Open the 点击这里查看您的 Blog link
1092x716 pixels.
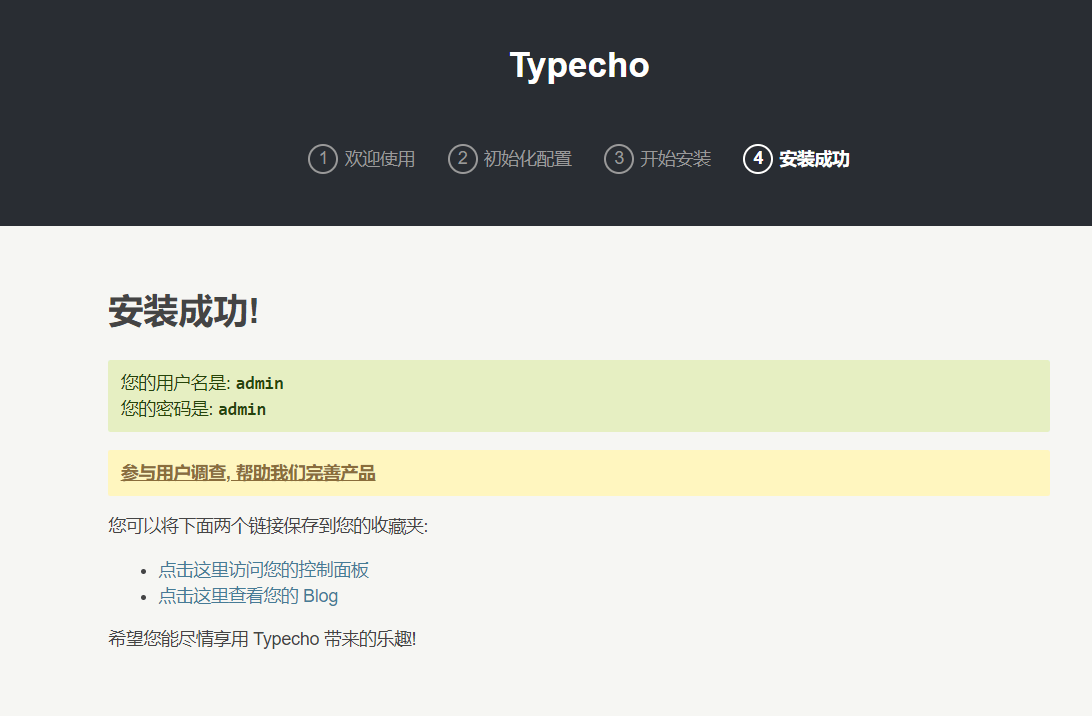pos(248,596)
